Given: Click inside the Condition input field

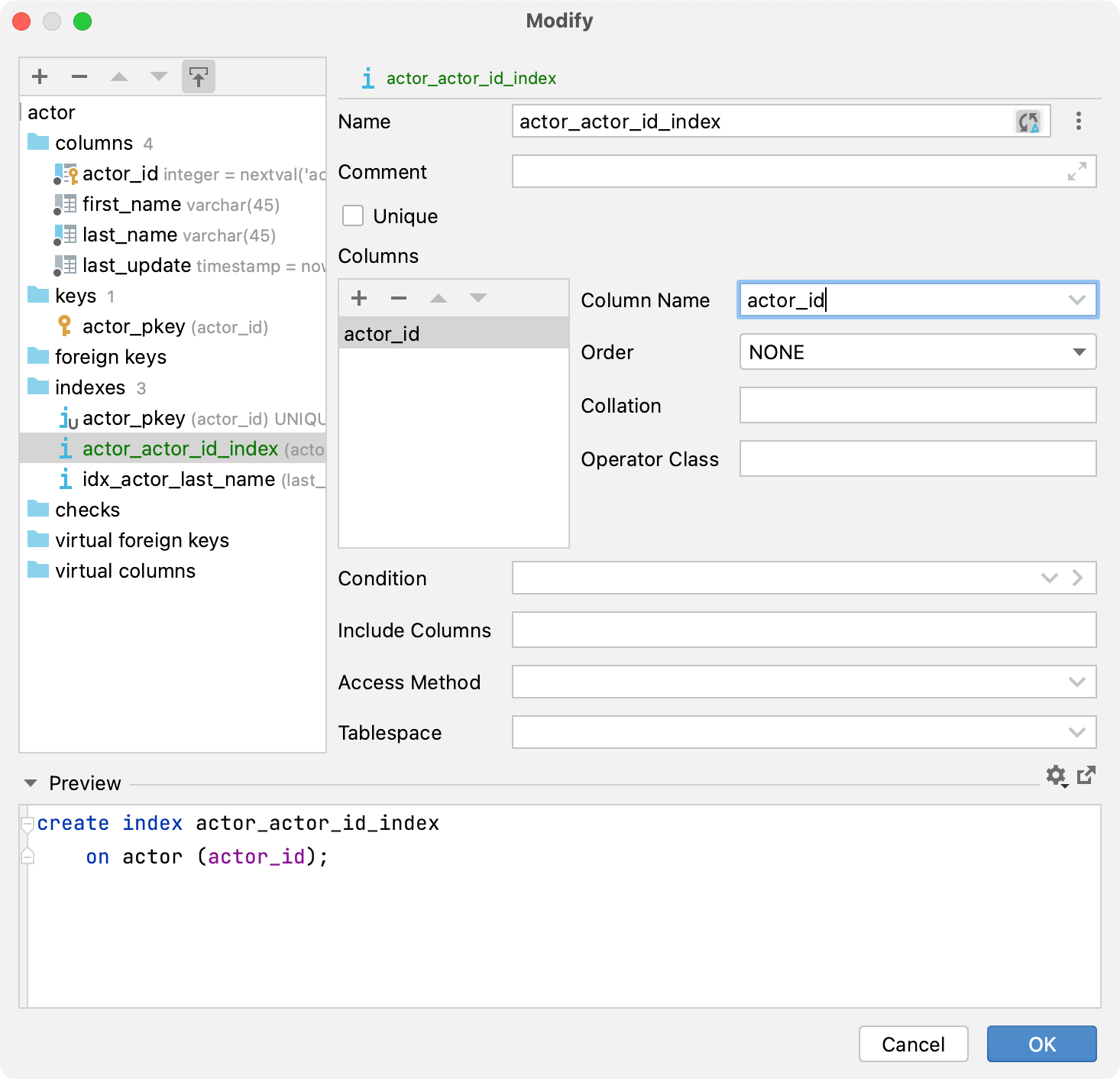Looking at the screenshot, I should [x=764, y=578].
